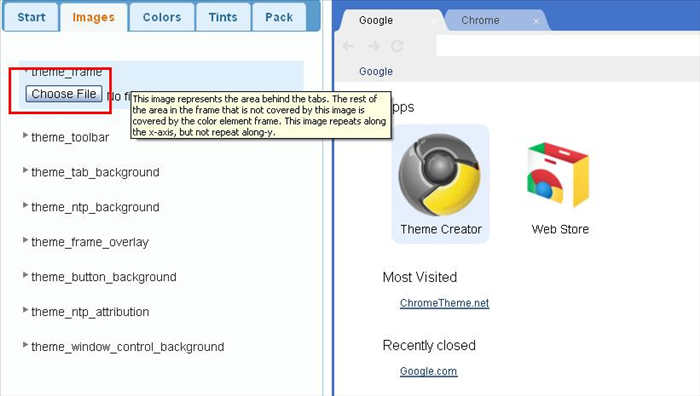Select the theme_button_background label text
This screenshot has width=700, height=396.
click(x=104, y=277)
